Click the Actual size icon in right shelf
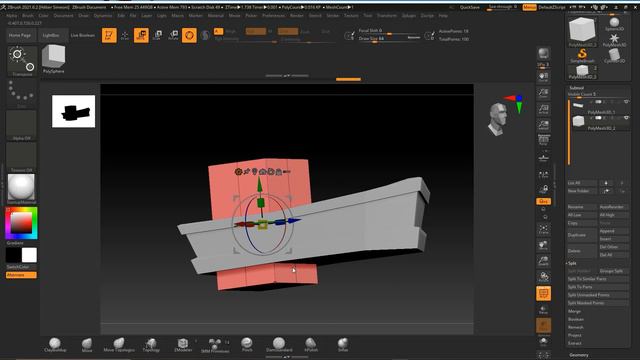 click(543, 109)
